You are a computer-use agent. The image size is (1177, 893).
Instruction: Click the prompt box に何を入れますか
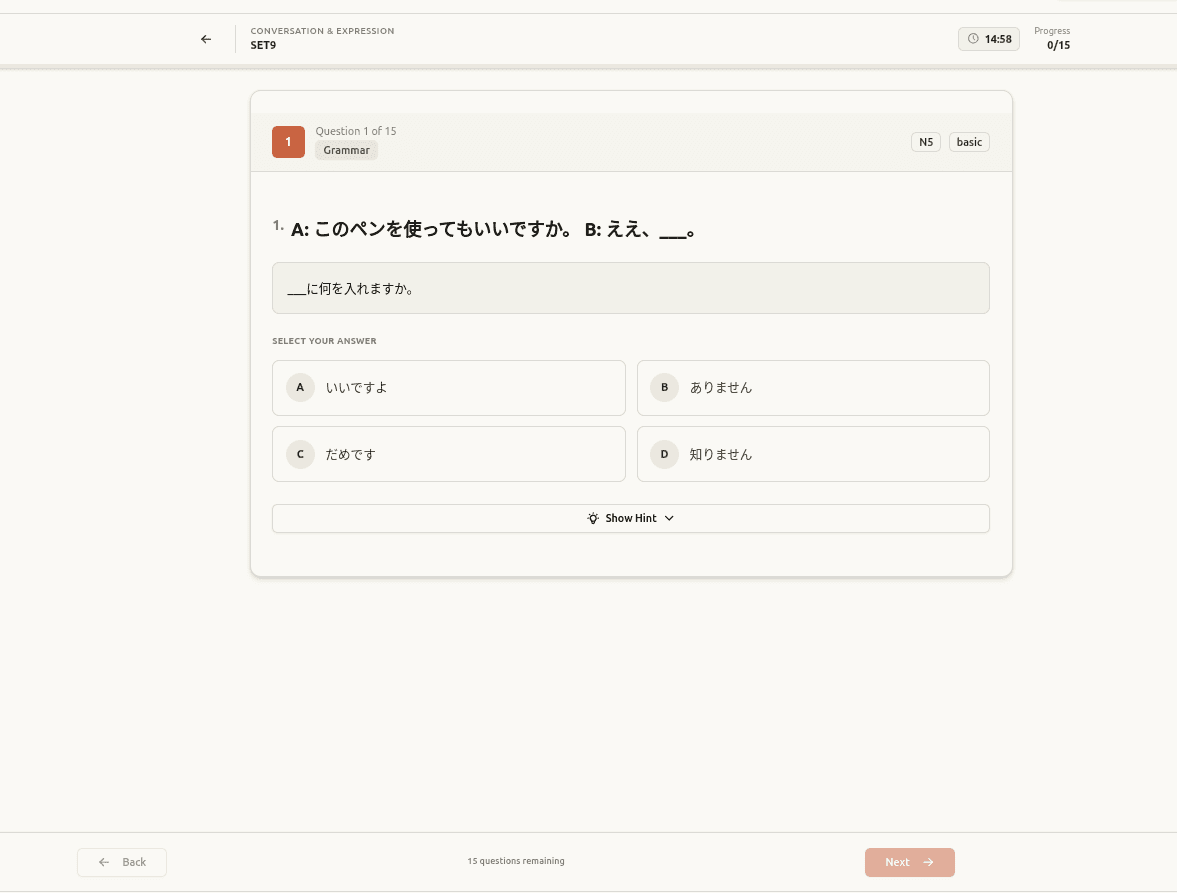click(x=631, y=288)
